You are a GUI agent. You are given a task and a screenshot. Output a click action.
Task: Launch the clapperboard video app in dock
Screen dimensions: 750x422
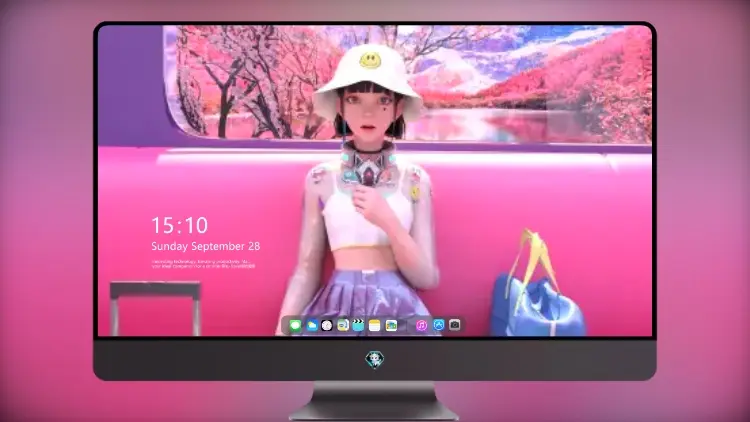click(358, 325)
